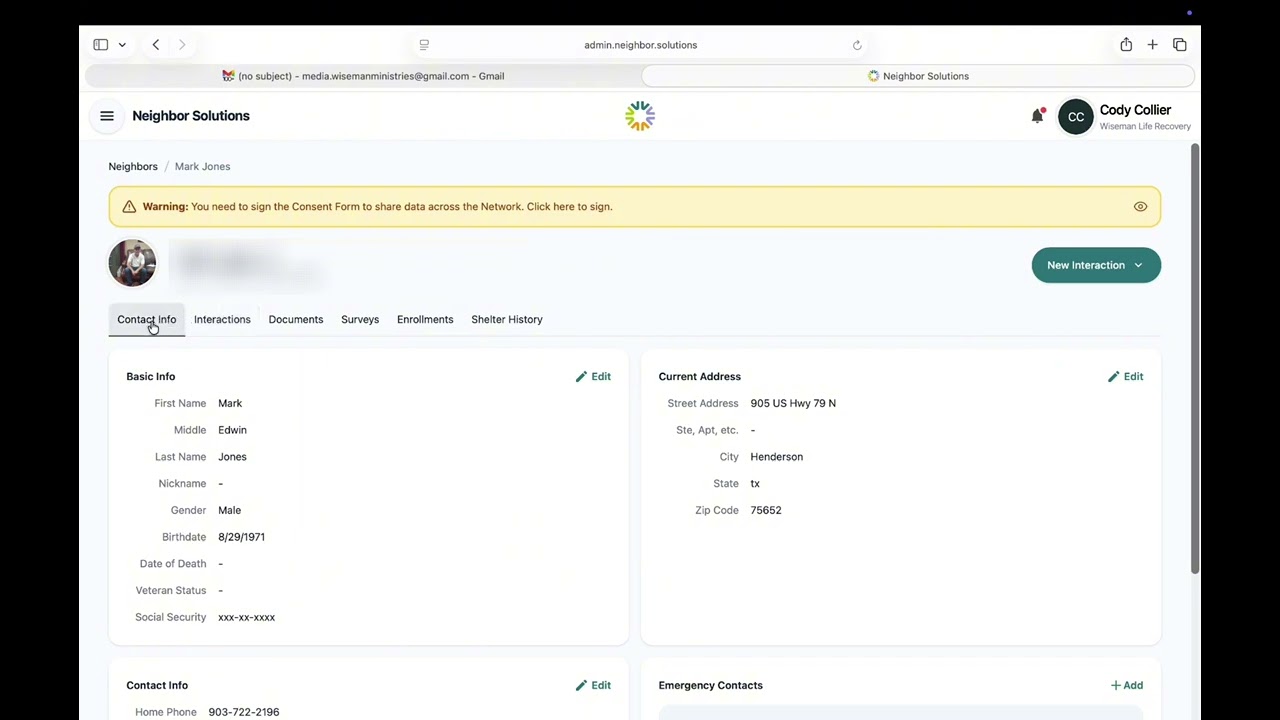Reload the page with refresh icon
1280x720 pixels.
[x=857, y=45]
